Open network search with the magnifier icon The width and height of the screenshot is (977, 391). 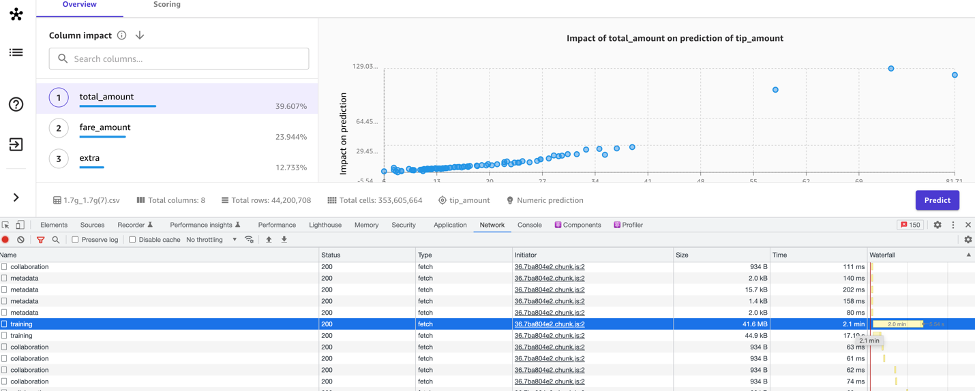55,239
